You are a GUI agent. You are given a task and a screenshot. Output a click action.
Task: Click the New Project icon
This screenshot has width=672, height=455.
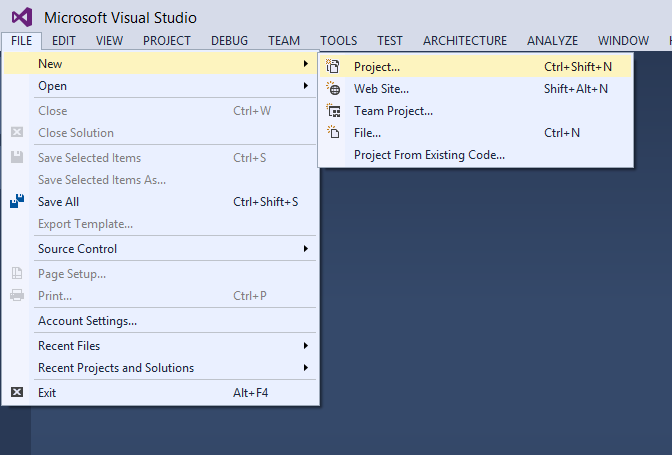[333, 66]
